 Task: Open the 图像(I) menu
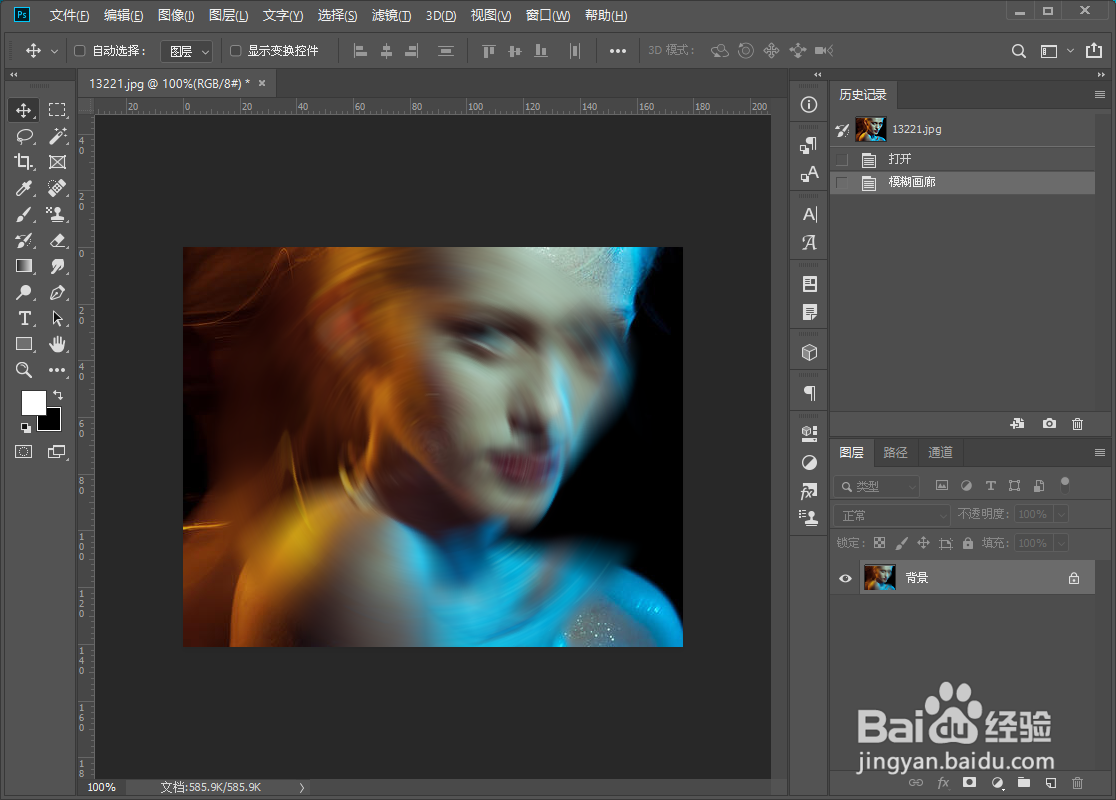[x=176, y=16]
